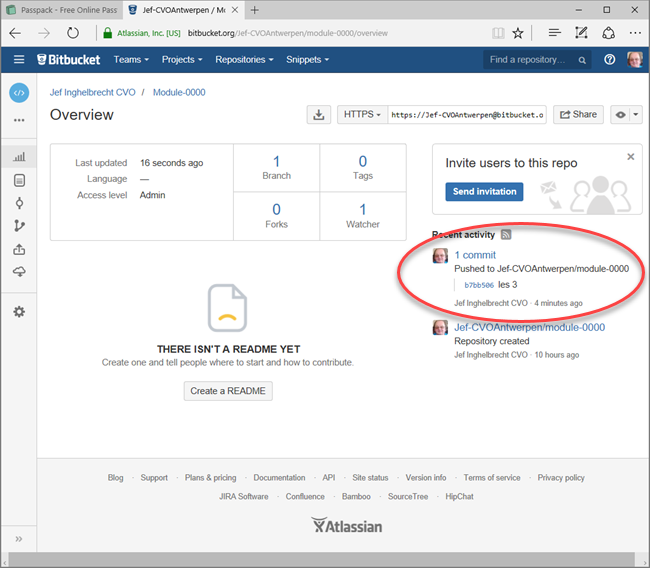Click the download repository icon button

point(318,115)
